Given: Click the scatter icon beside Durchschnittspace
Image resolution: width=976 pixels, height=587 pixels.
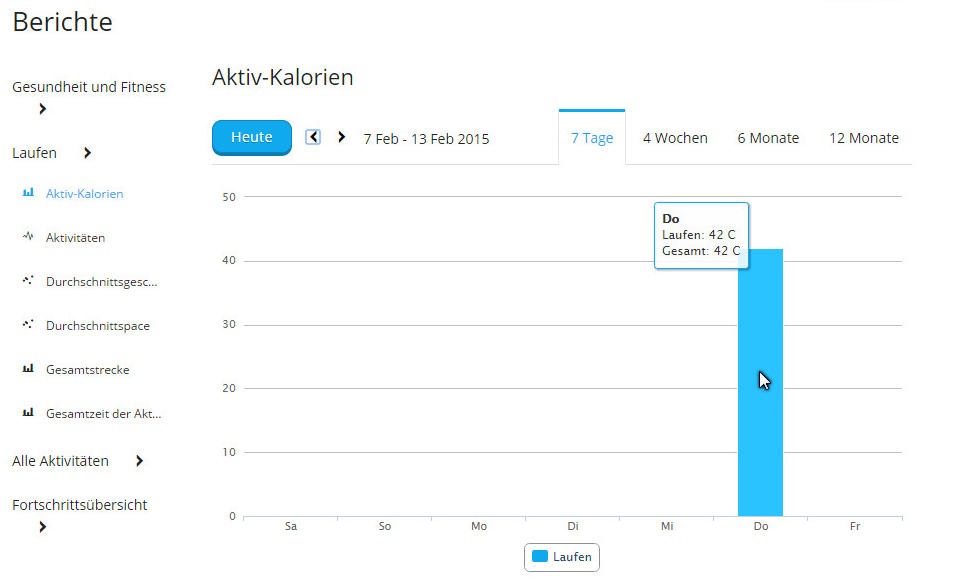Looking at the screenshot, I should point(28,325).
